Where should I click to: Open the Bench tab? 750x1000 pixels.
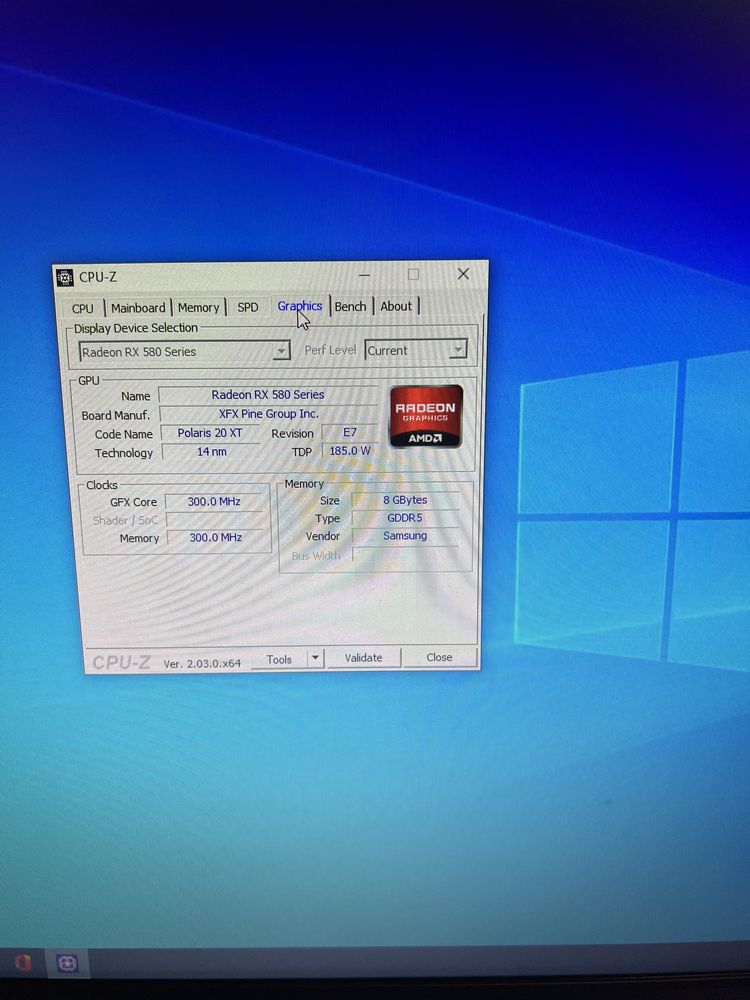350,306
